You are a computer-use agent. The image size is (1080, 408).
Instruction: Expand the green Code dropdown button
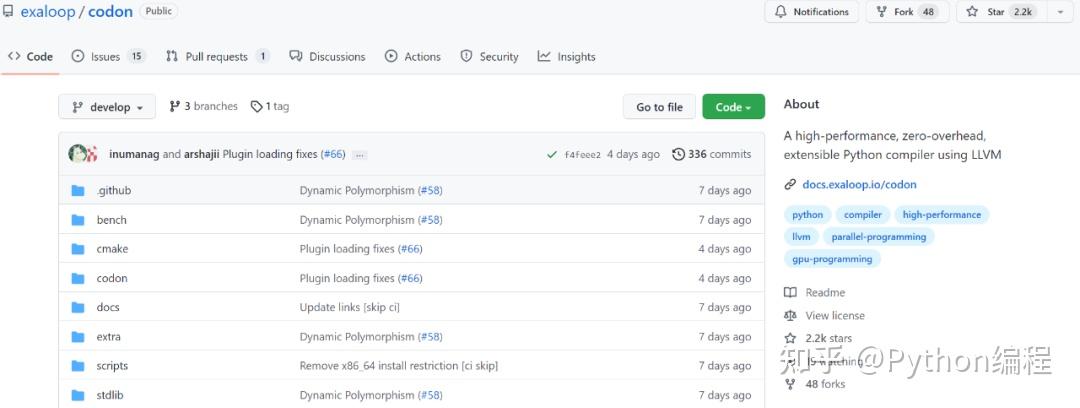[733, 107]
